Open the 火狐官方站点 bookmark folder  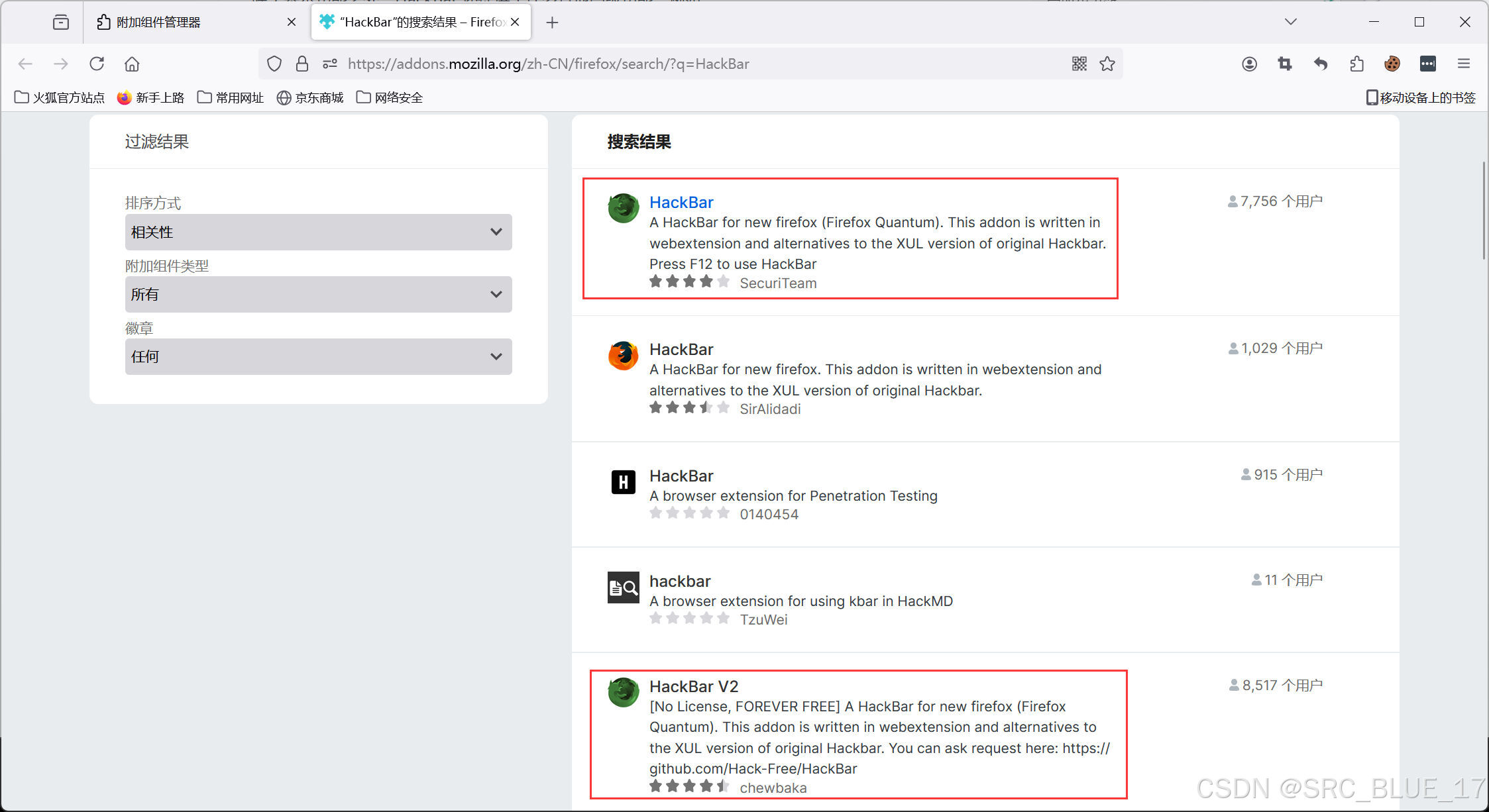60,97
